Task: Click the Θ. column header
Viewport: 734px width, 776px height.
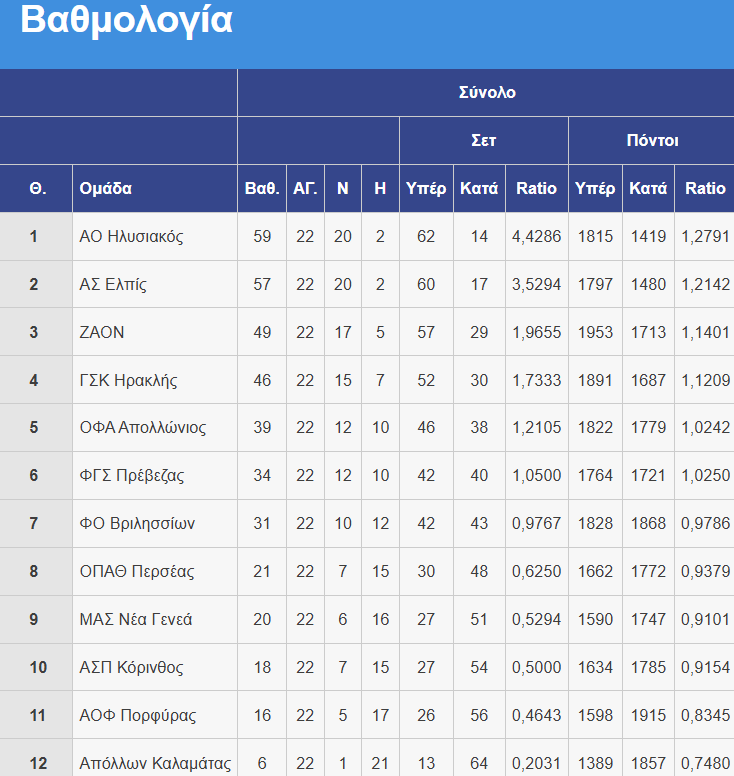Action: (38, 189)
